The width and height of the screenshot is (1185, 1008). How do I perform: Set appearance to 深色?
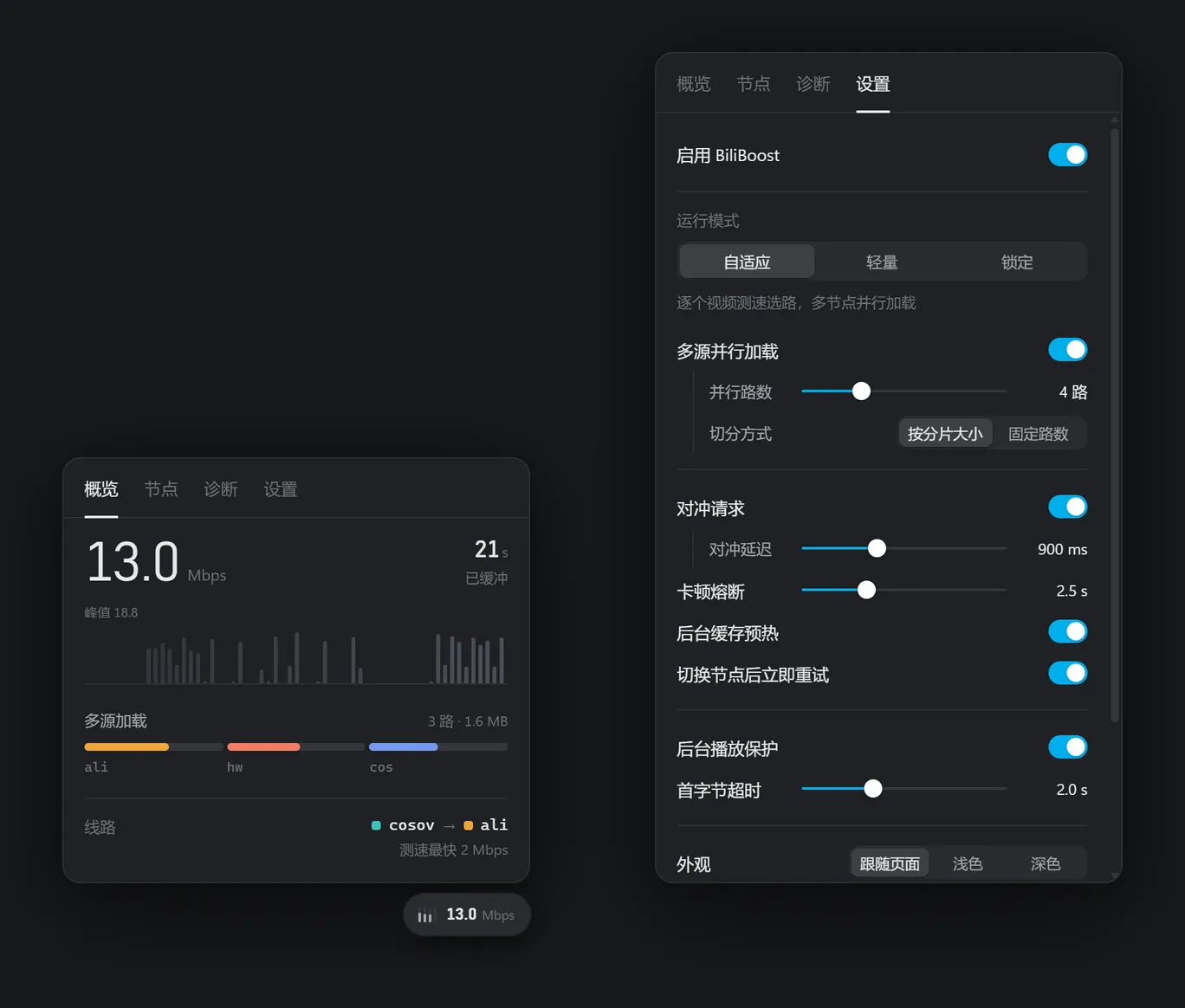point(1046,863)
